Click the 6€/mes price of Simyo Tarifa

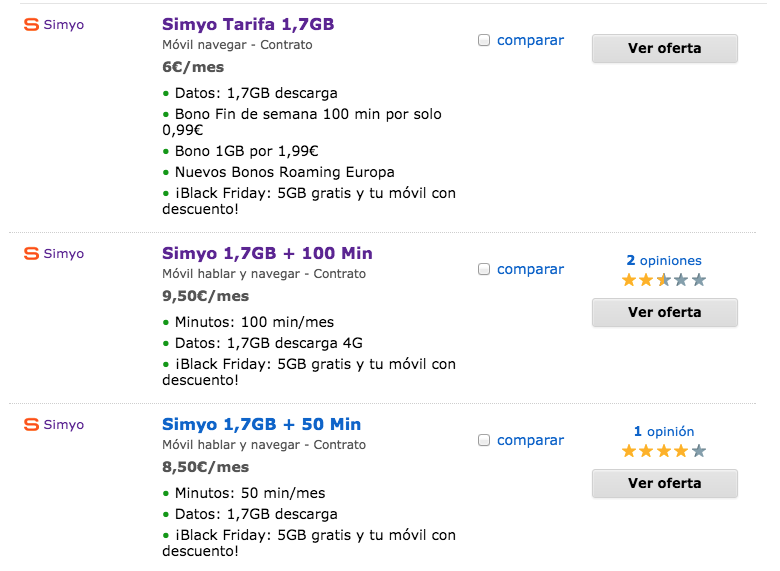pos(193,67)
